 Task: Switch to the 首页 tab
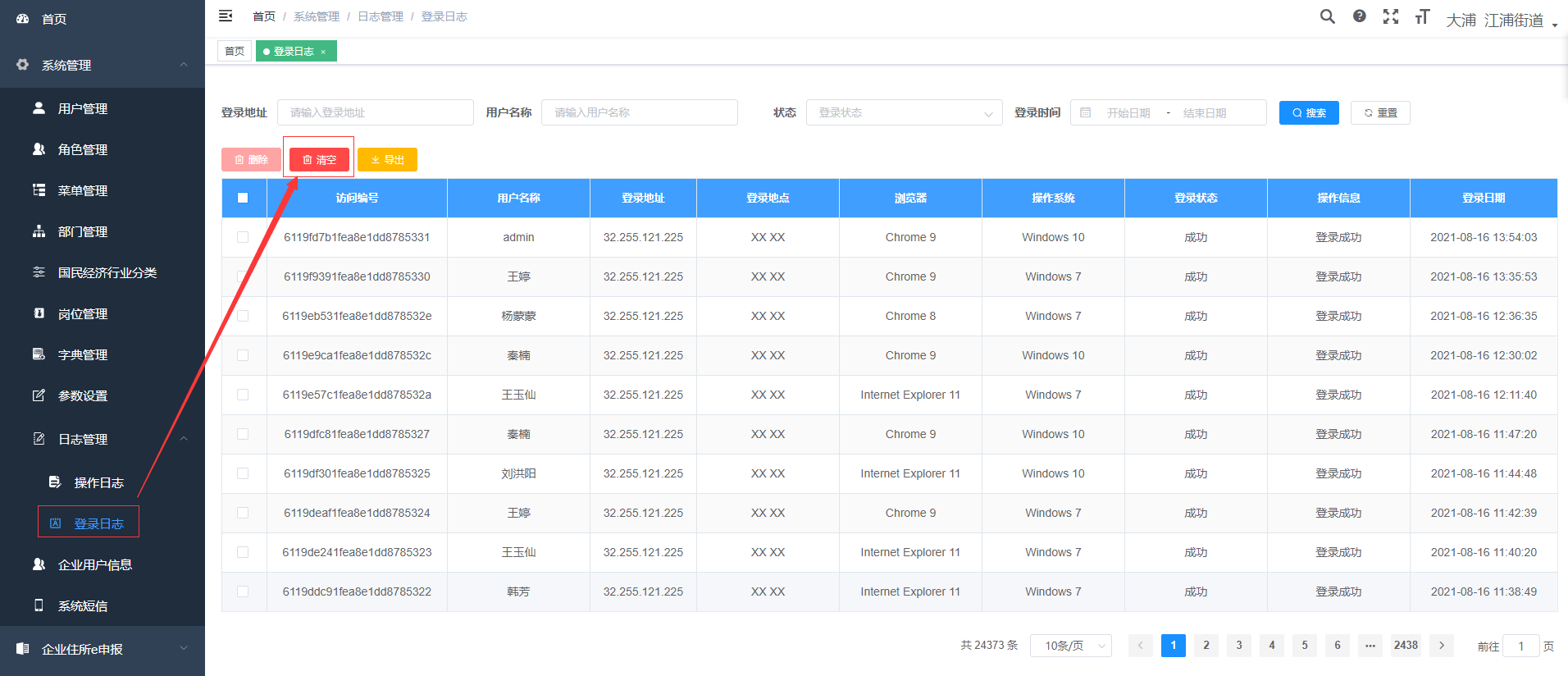coord(235,52)
